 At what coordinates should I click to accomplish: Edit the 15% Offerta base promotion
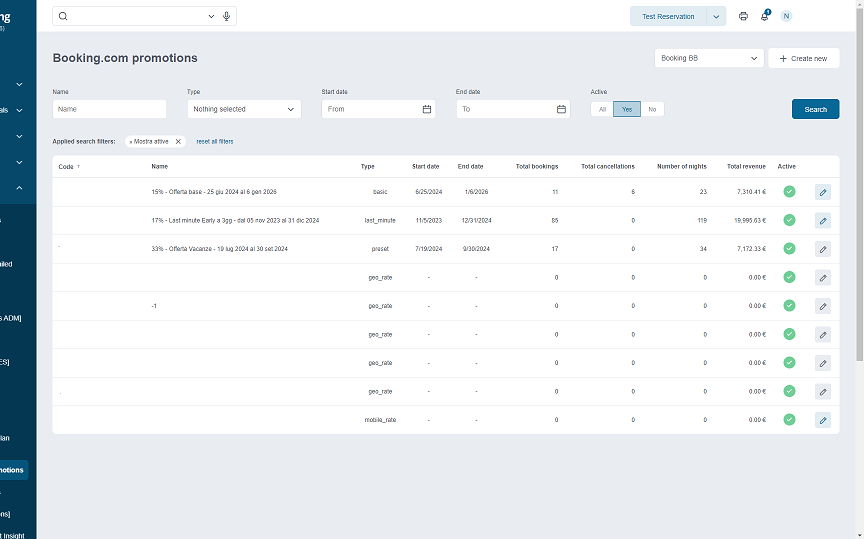coord(822,192)
